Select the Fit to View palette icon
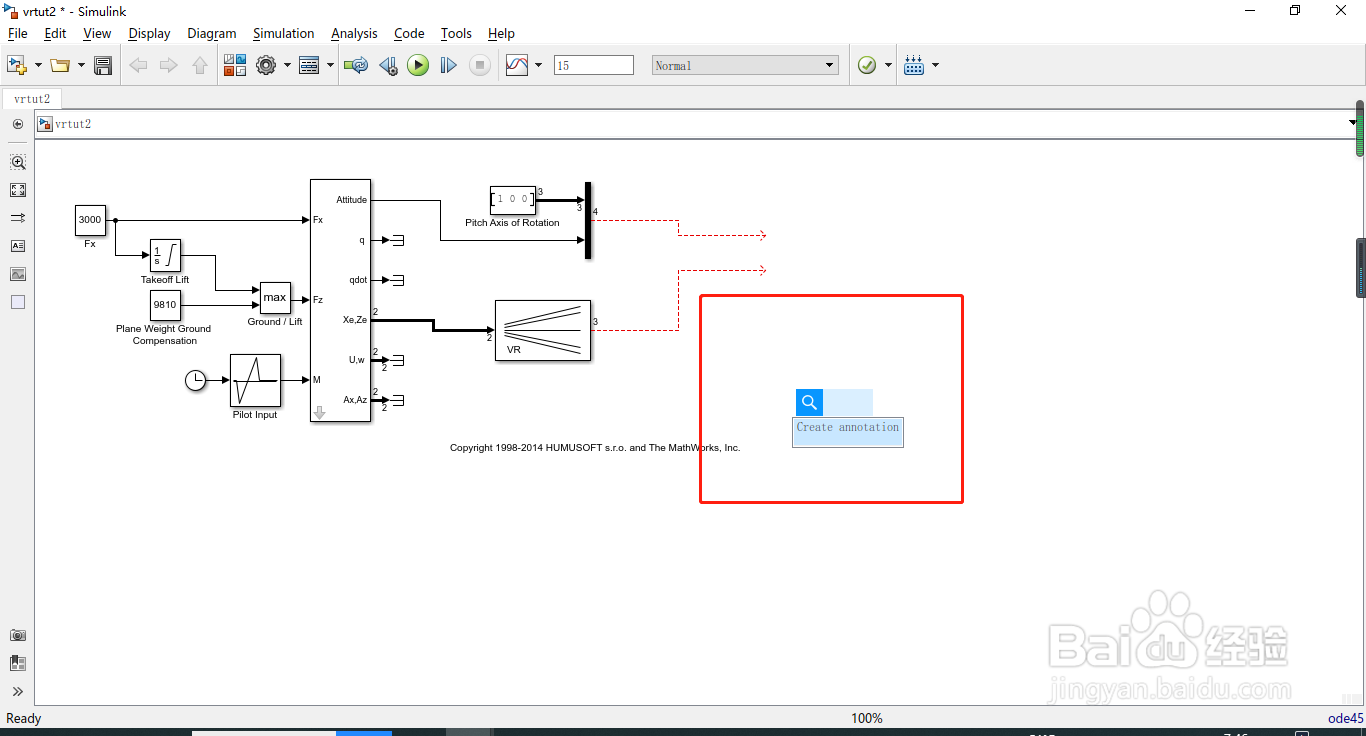The width and height of the screenshot is (1366, 736). point(18,190)
